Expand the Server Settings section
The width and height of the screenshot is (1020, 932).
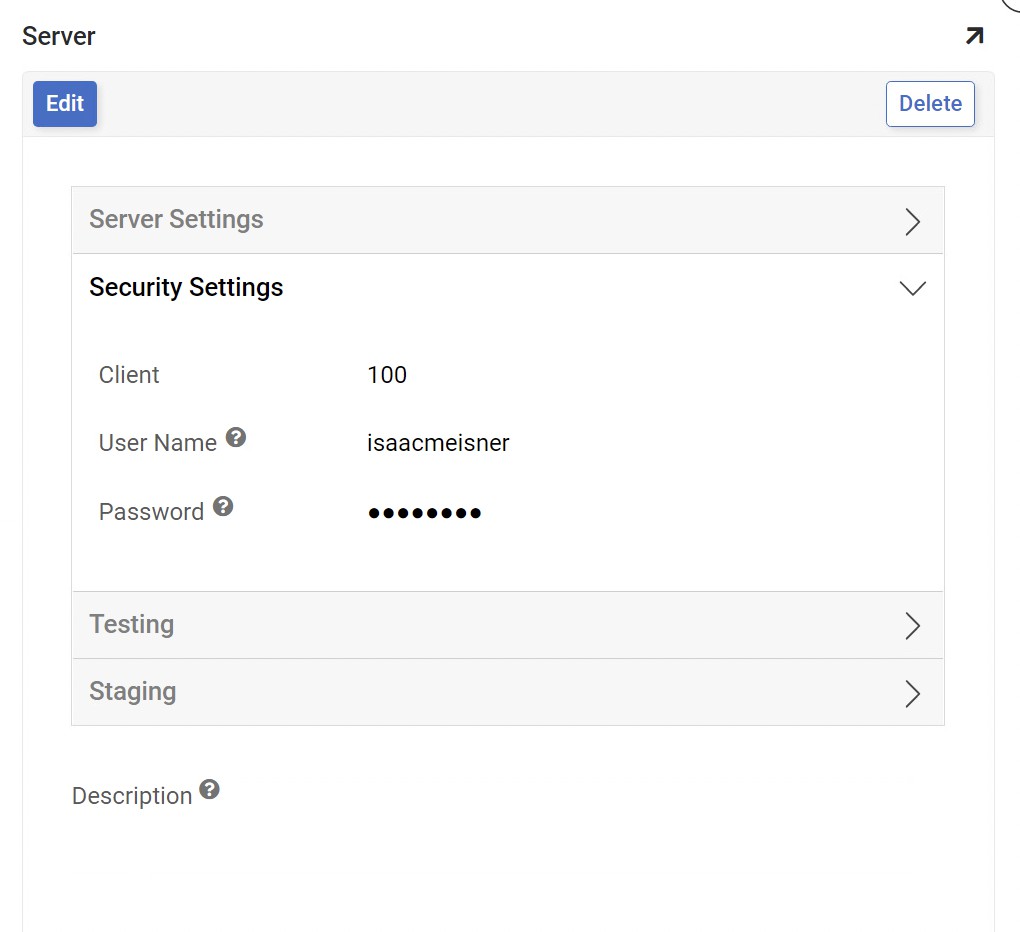coord(911,222)
